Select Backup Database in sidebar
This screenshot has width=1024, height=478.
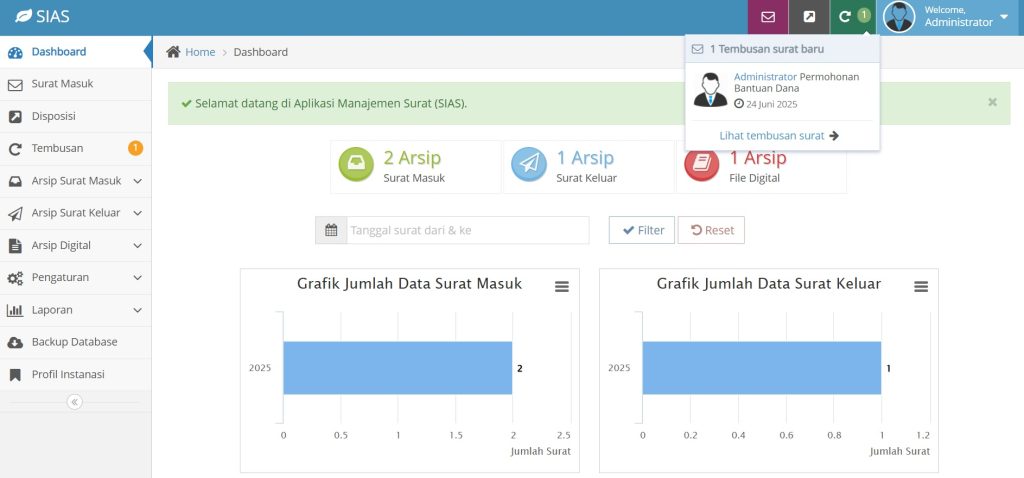pos(76,342)
